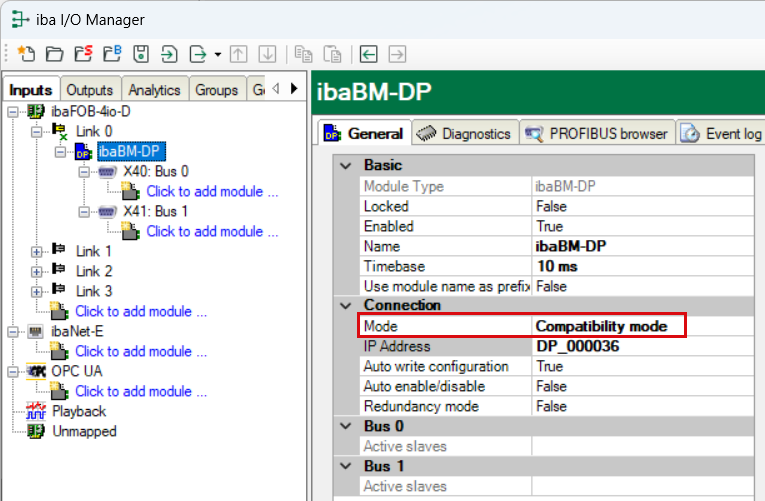The height and width of the screenshot is (501, 765).
Task: Open the PROFIBUS browser tab
Action: point(597,133)
